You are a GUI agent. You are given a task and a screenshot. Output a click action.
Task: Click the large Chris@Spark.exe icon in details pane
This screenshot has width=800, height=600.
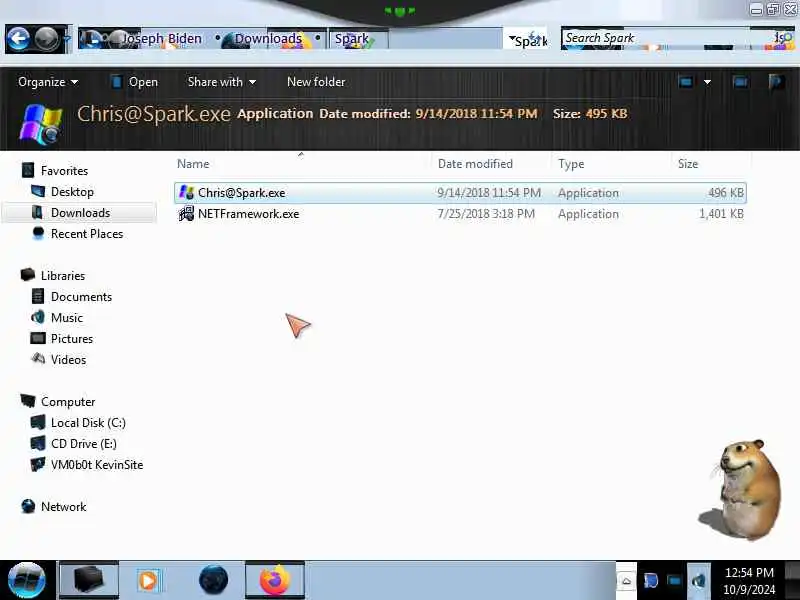[x=41, y=124]
